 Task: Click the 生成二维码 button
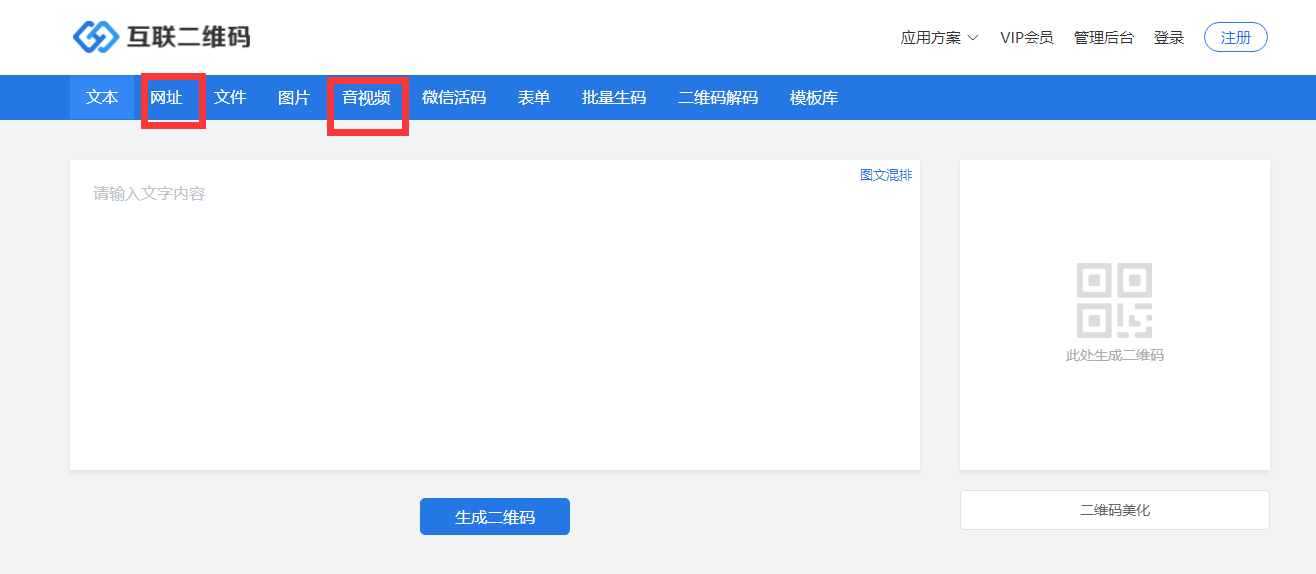(495, 517)
